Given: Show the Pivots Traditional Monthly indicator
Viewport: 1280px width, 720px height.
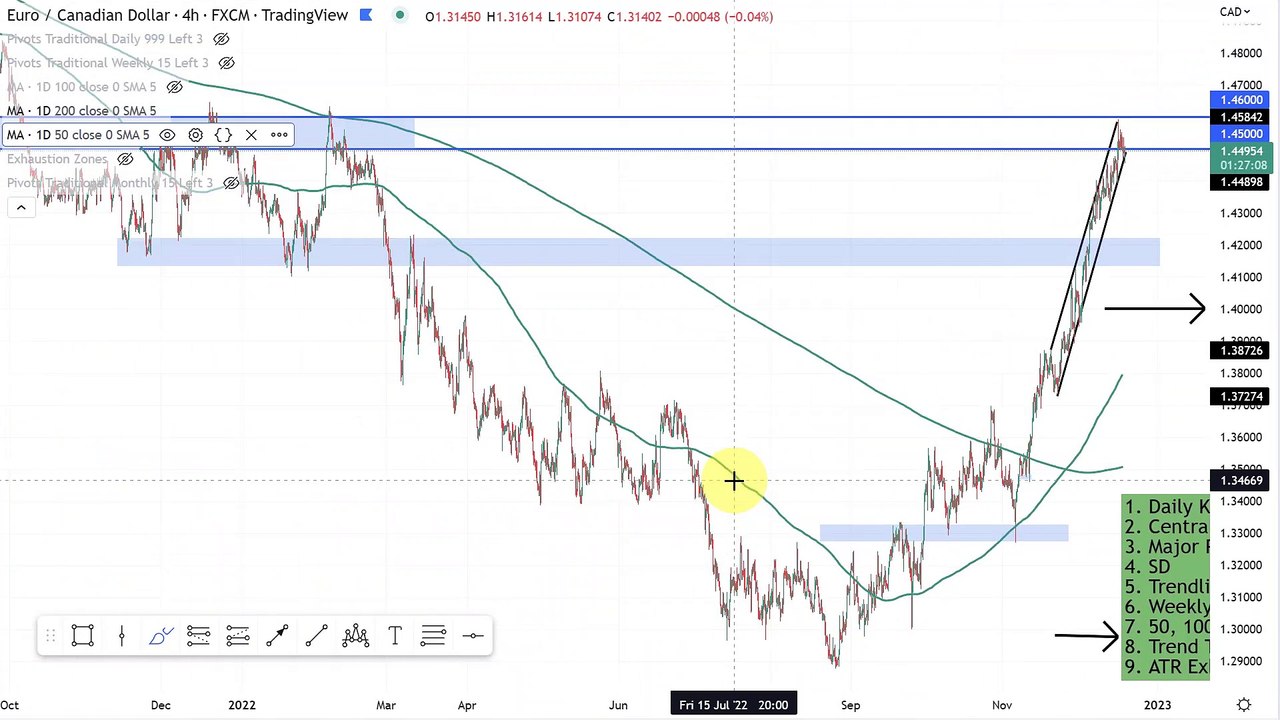Looking at the screenshot, I should pos(231,183).
